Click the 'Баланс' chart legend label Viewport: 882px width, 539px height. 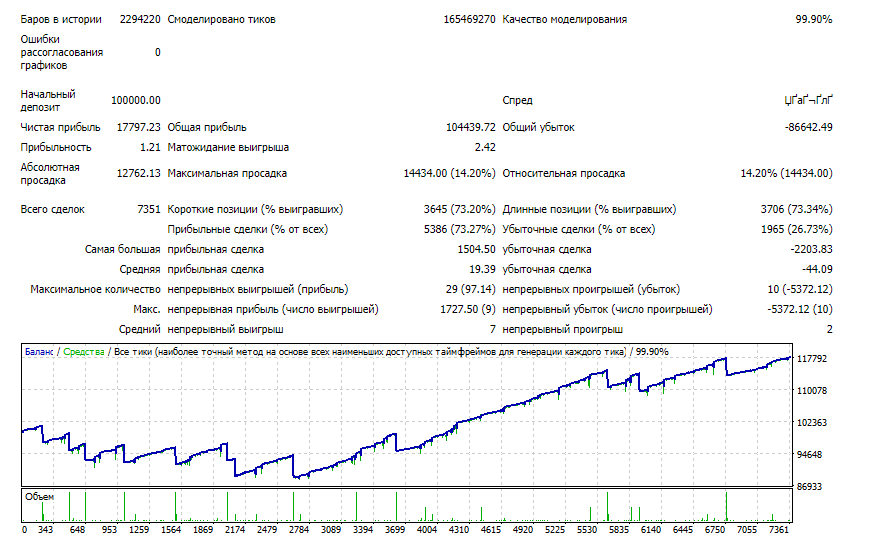click(39, 352)
